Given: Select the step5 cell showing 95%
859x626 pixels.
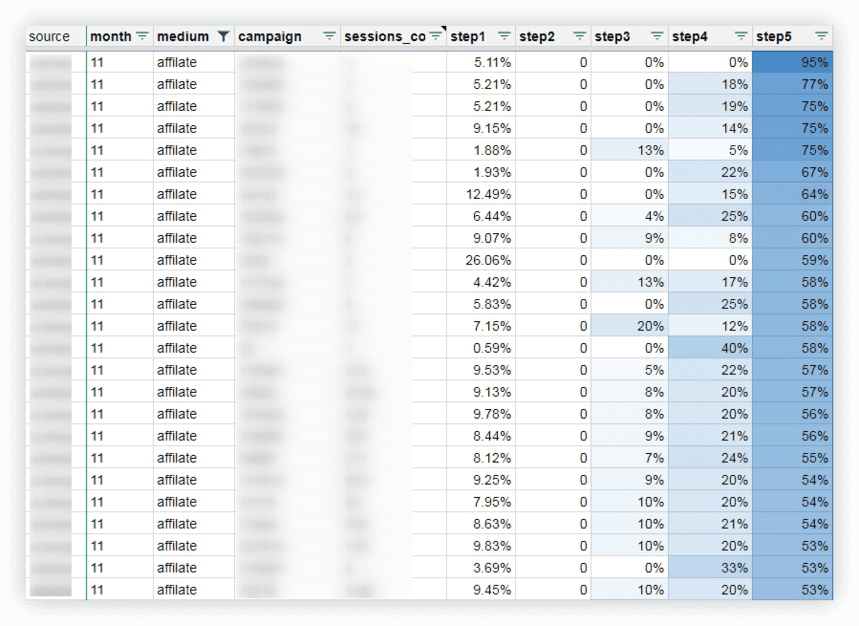Looking at the screenshot, I should [x=792, y=62].
